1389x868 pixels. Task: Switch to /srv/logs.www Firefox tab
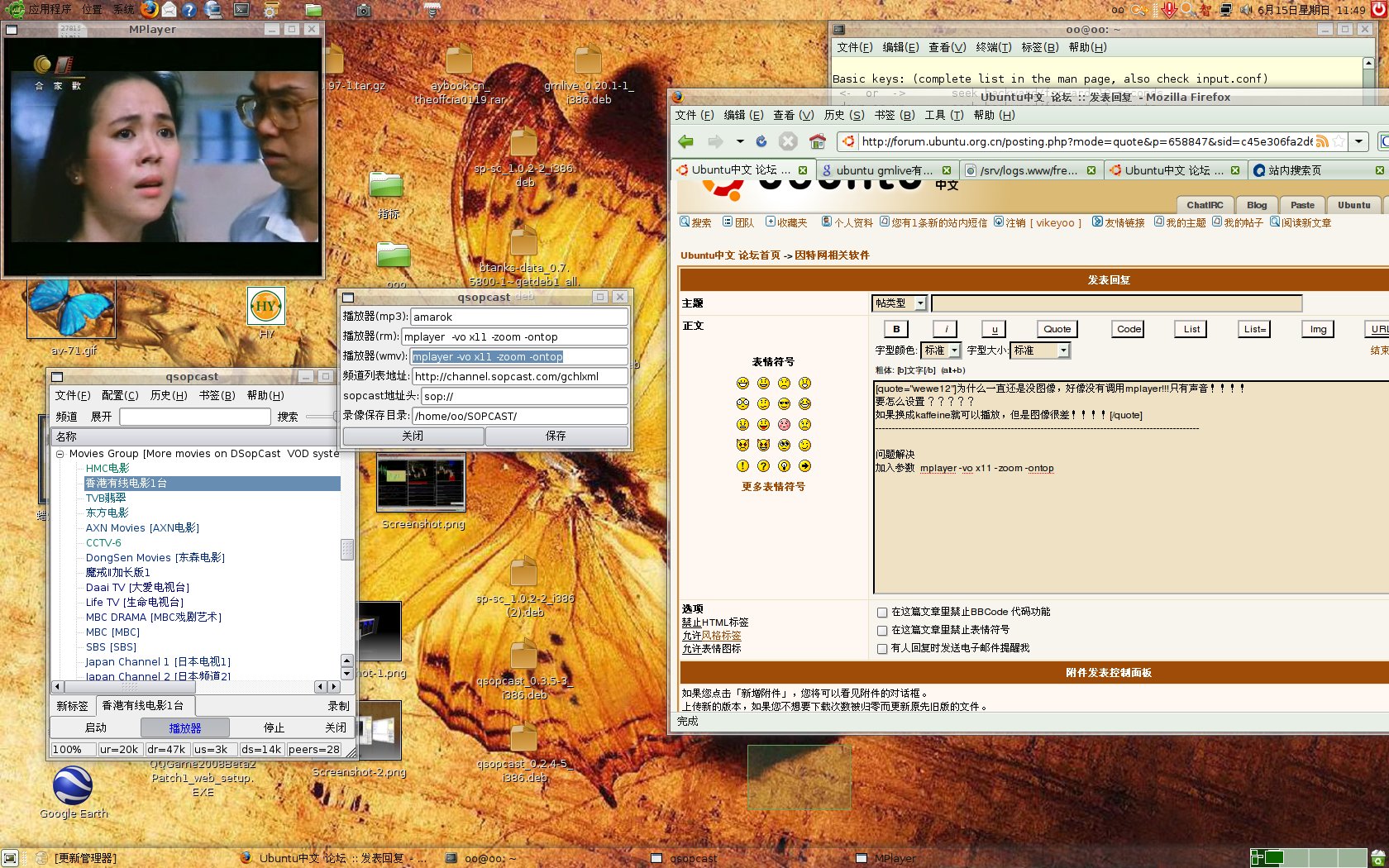1031,170
